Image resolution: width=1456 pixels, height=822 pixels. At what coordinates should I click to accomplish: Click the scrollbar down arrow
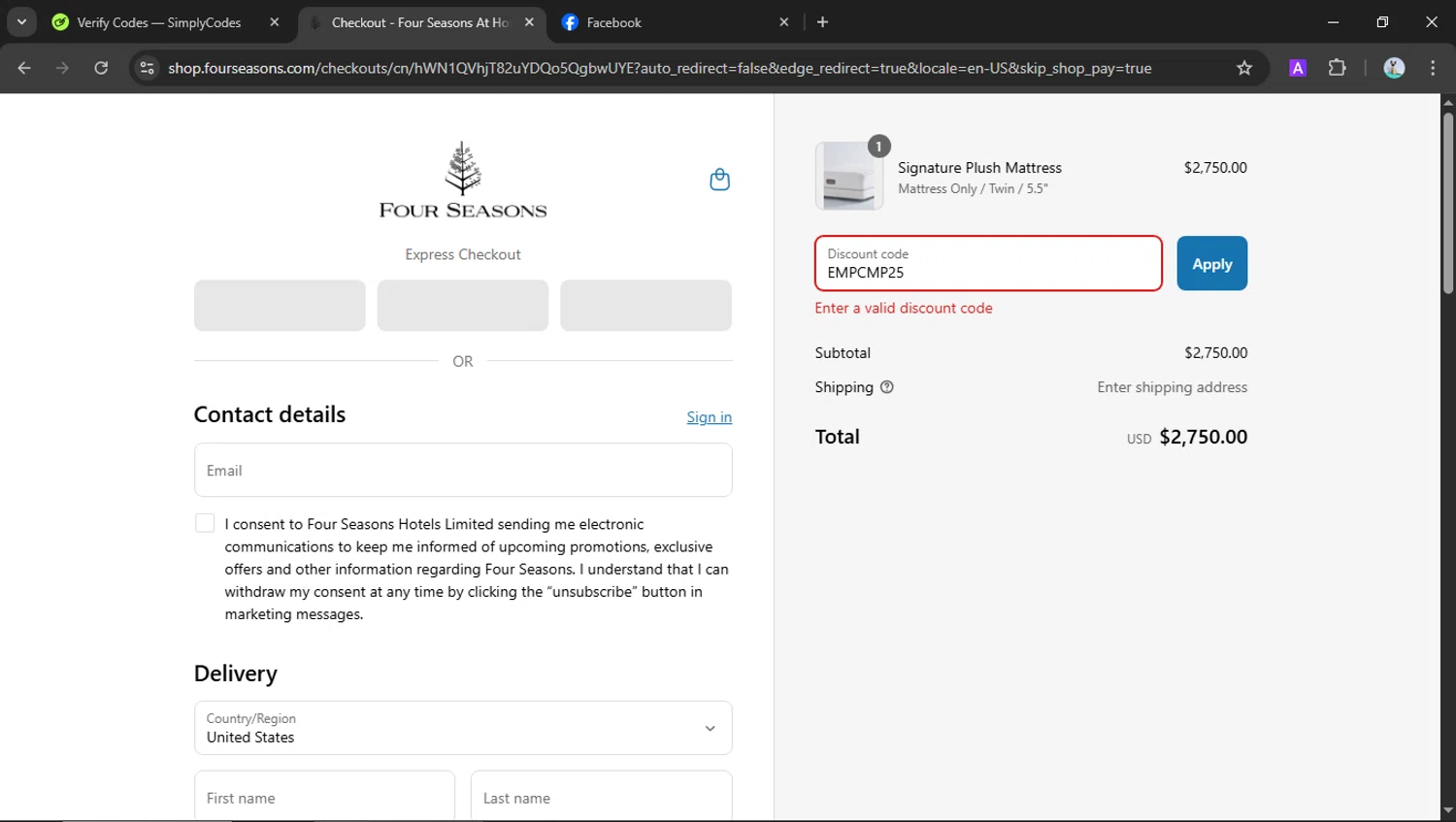pos(1447,810)
